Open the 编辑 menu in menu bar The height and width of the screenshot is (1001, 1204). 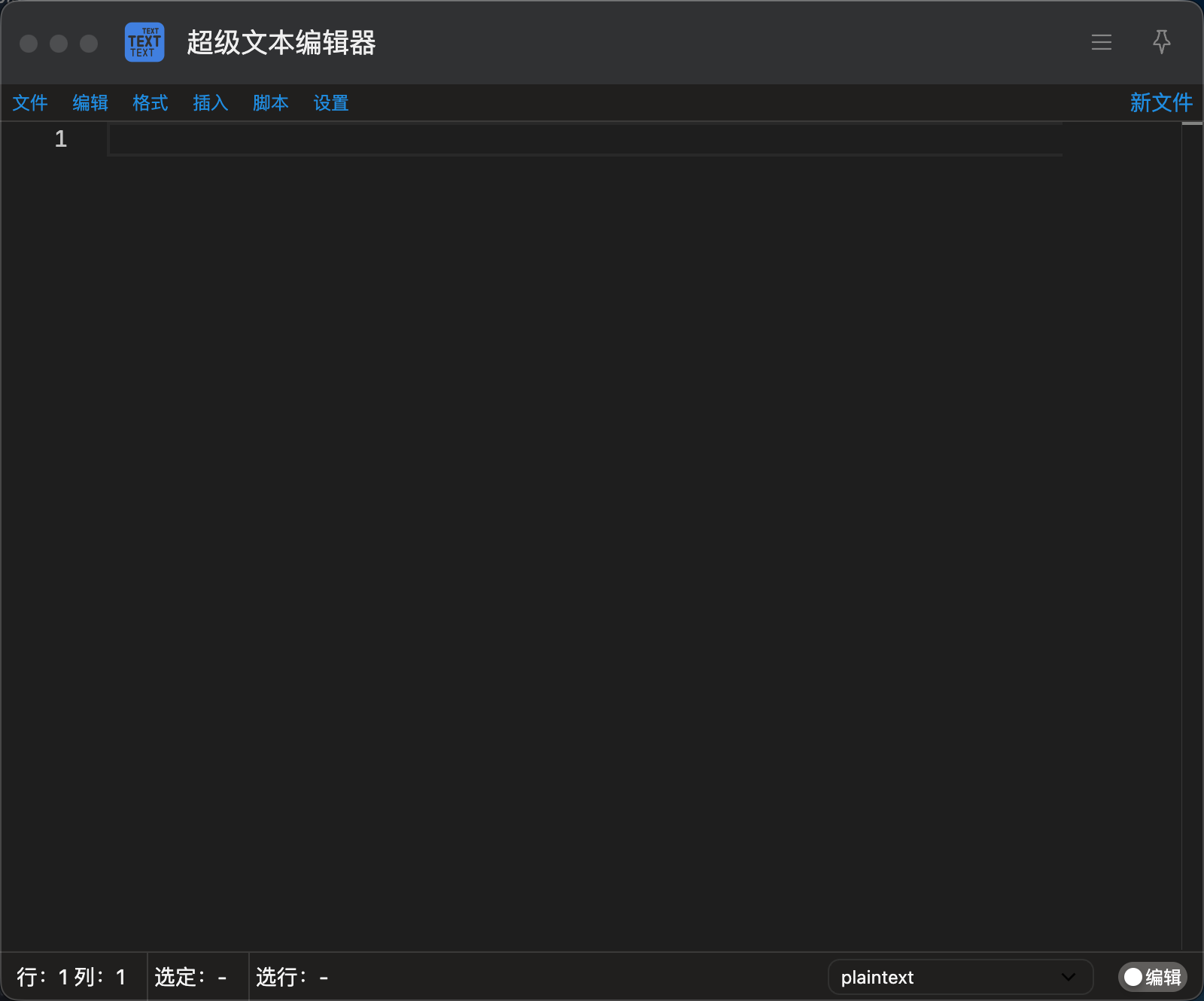90,103
